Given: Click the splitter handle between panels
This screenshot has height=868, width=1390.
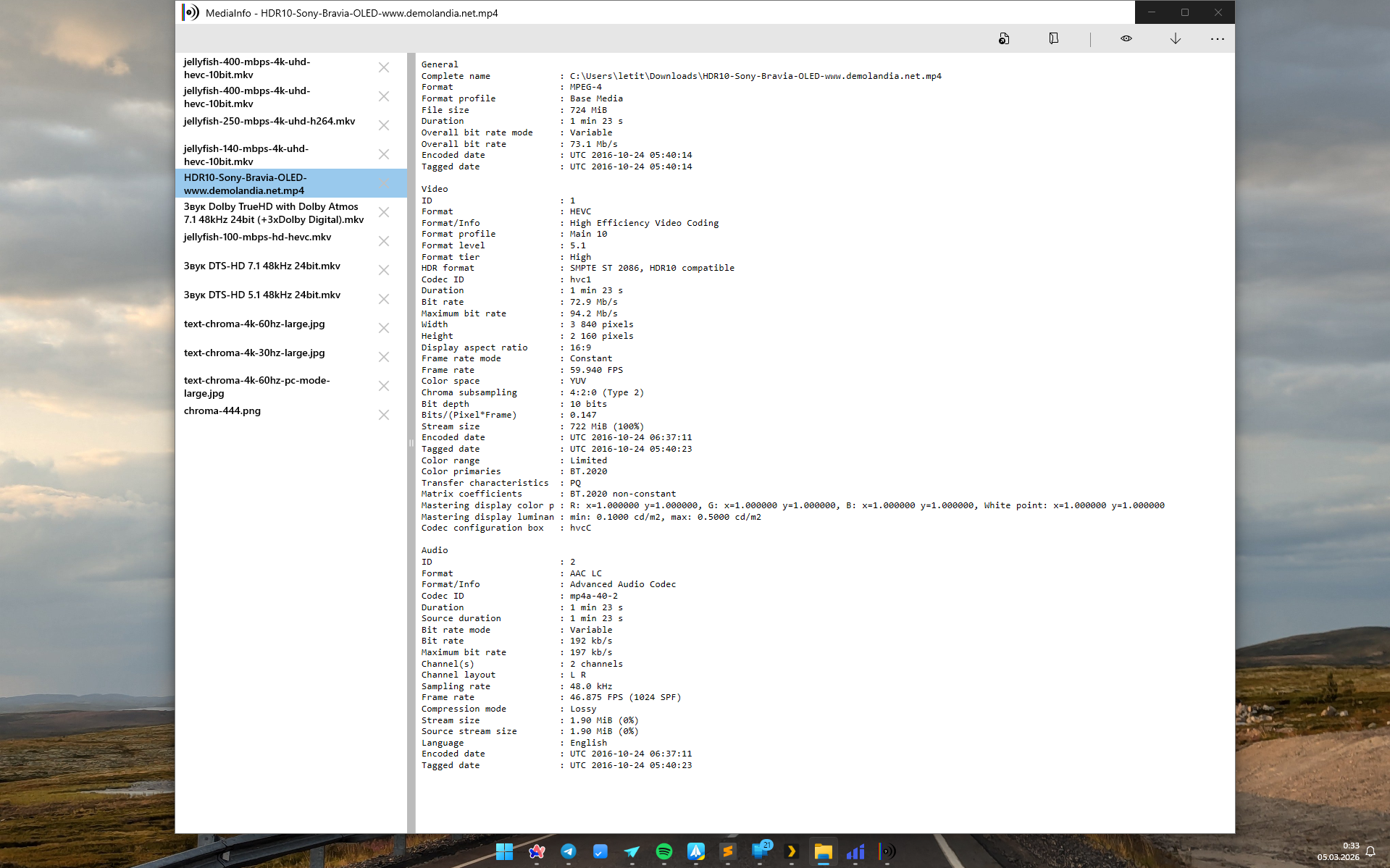Looking at the screenshot, I should point(411,443).
